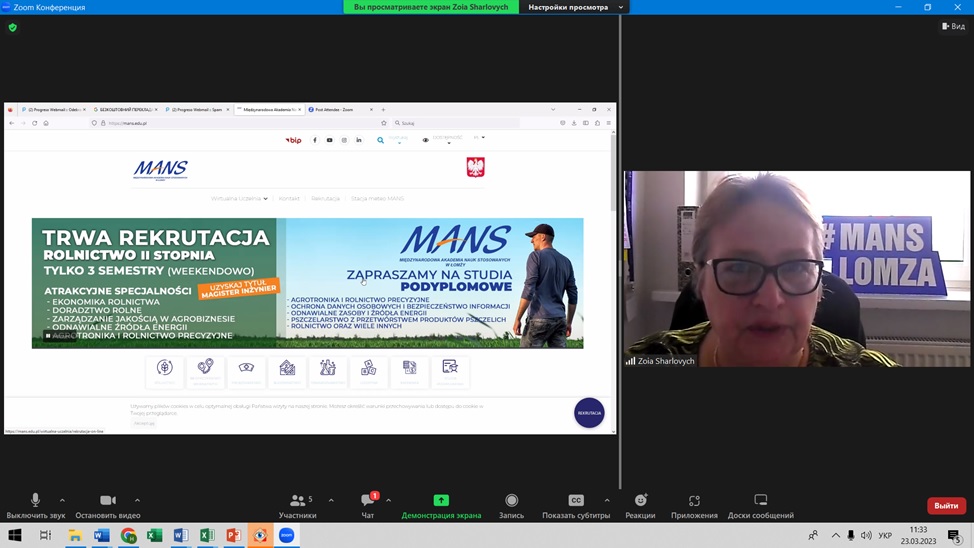The width and height of the screenshot is (974, 548).
Task: Pause the banner slideshow
Action: click(48, 336)
